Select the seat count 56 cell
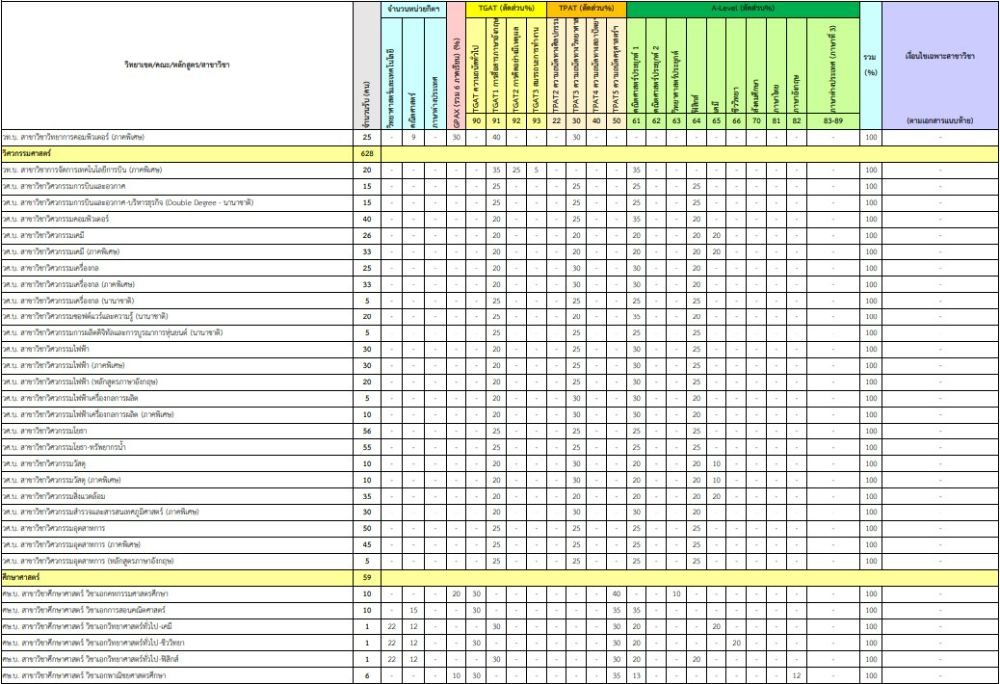 click(367, 430)
